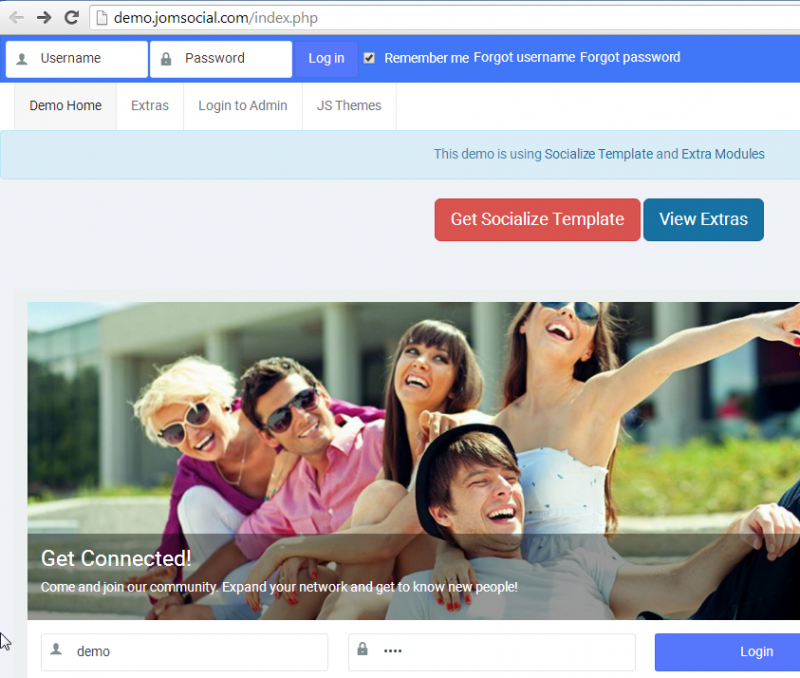
Task: Toggle the Remember me checkbox
Action: click(369, 58)
